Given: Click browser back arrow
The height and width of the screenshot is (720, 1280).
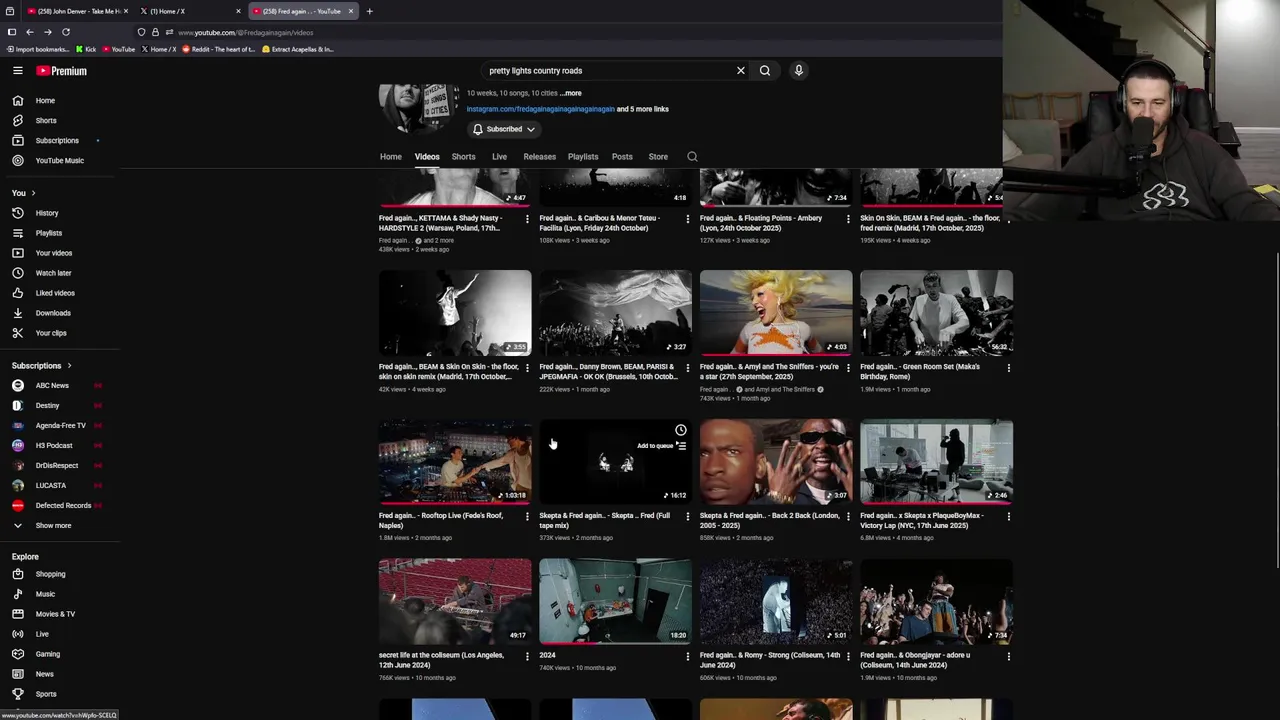Looking at the screenshot, I should [30, 32].
